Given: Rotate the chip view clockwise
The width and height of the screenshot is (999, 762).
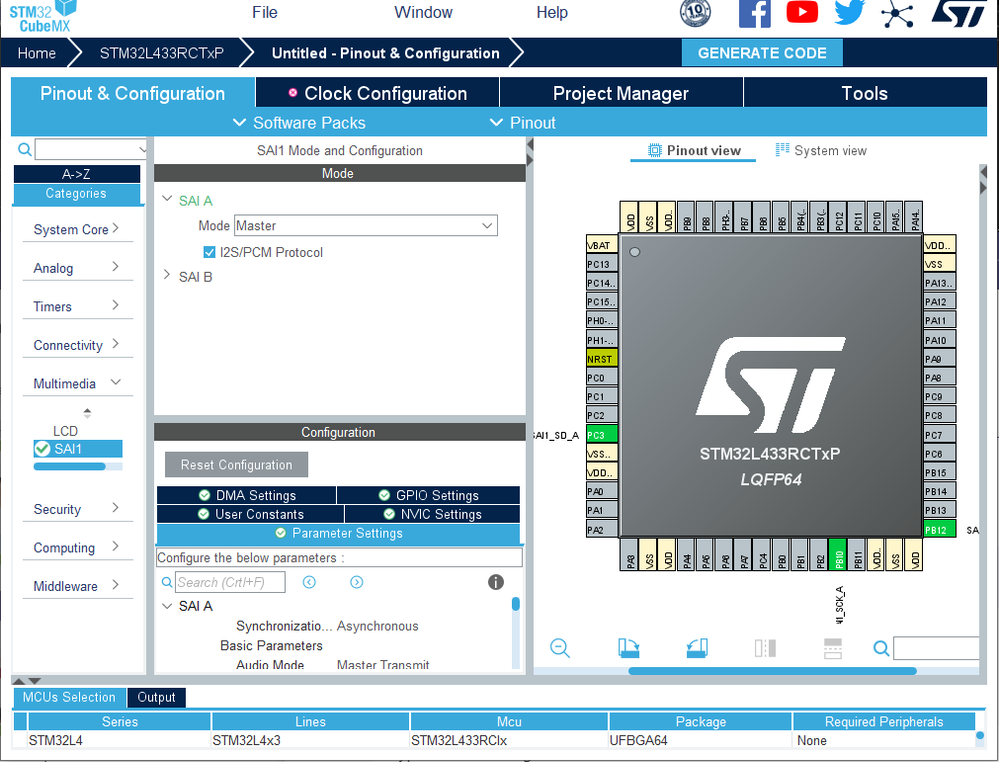Looking at the screenshot, I should click(x=629, y=648).
